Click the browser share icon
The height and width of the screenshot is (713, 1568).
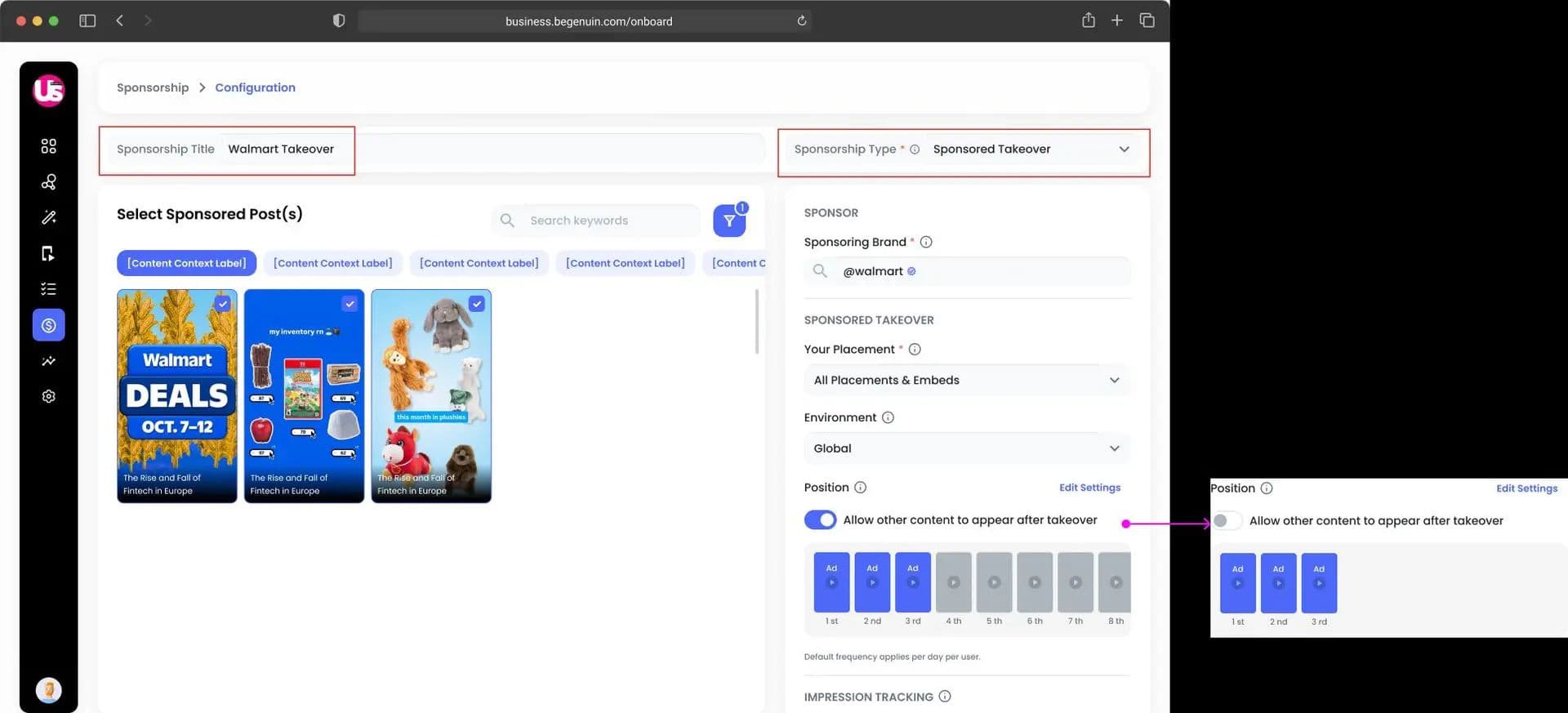[x=1089, y=20]
